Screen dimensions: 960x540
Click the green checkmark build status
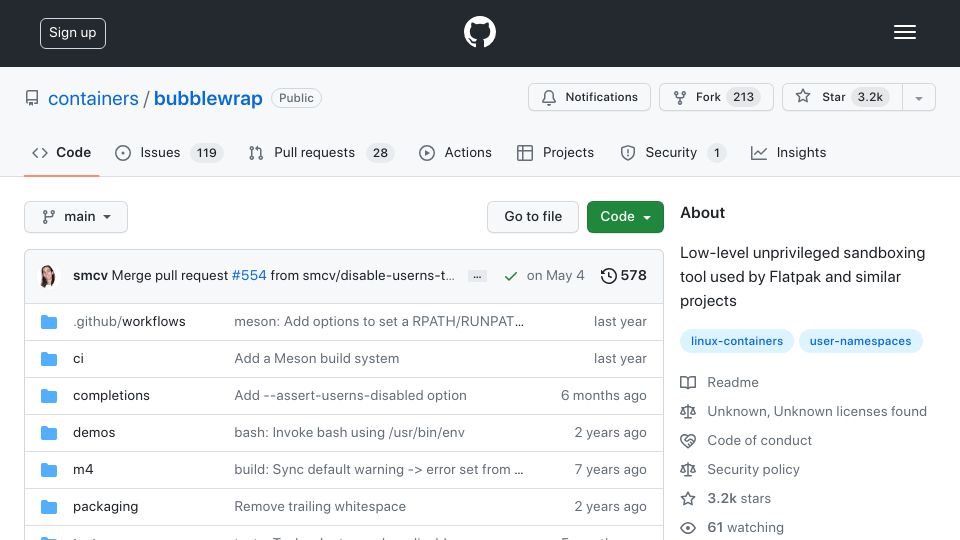pos(510,276)
